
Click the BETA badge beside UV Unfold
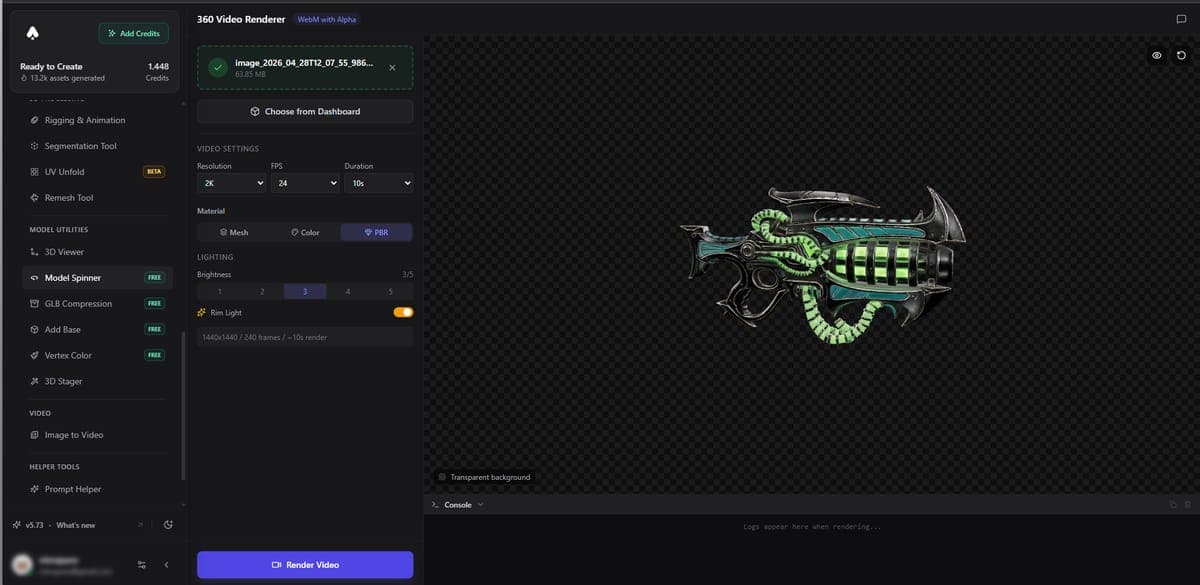(154, 171)
